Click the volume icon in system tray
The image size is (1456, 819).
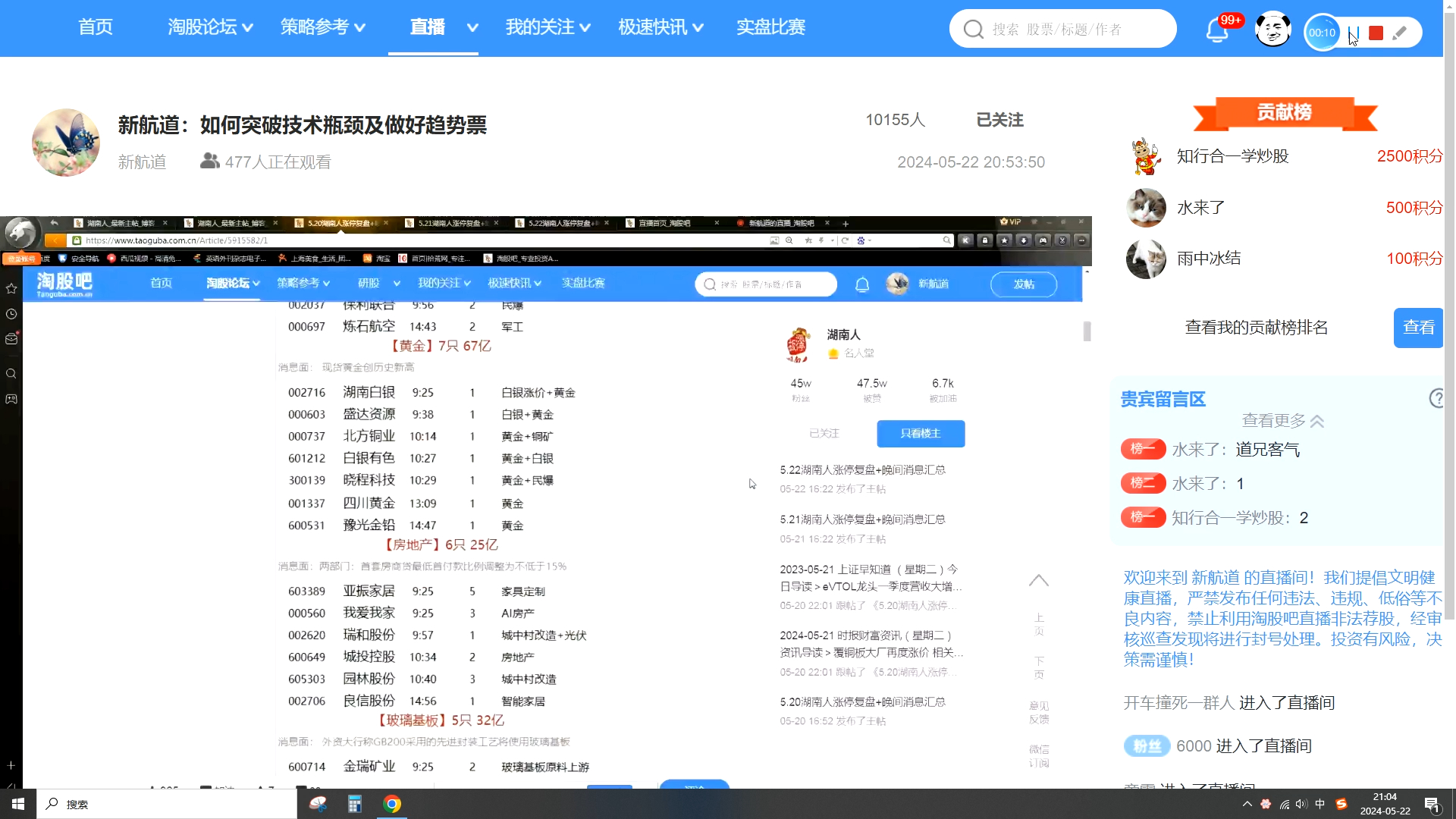[x=1301, y=804]
